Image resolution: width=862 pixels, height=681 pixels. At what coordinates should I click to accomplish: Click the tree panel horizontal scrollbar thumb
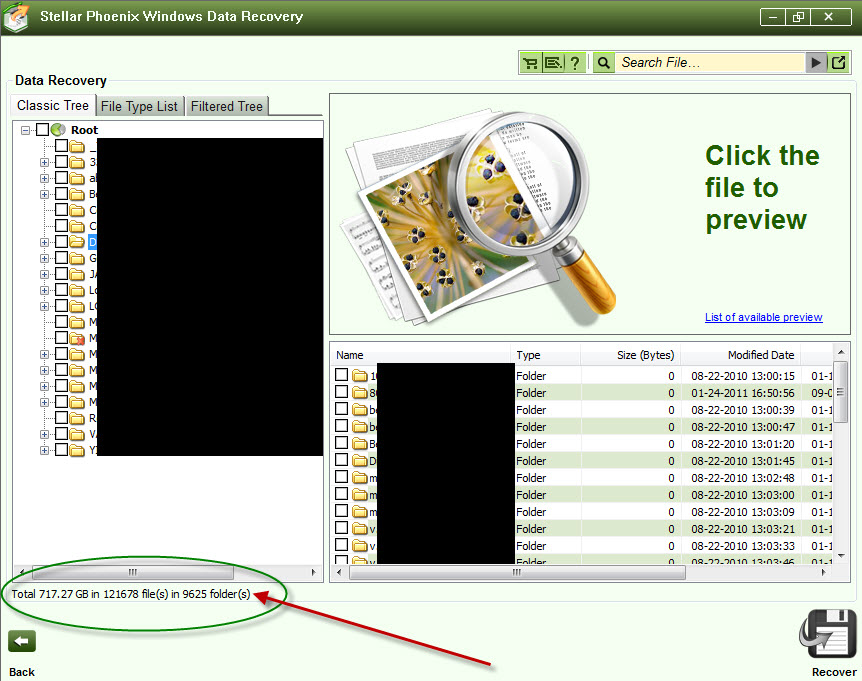132,572
